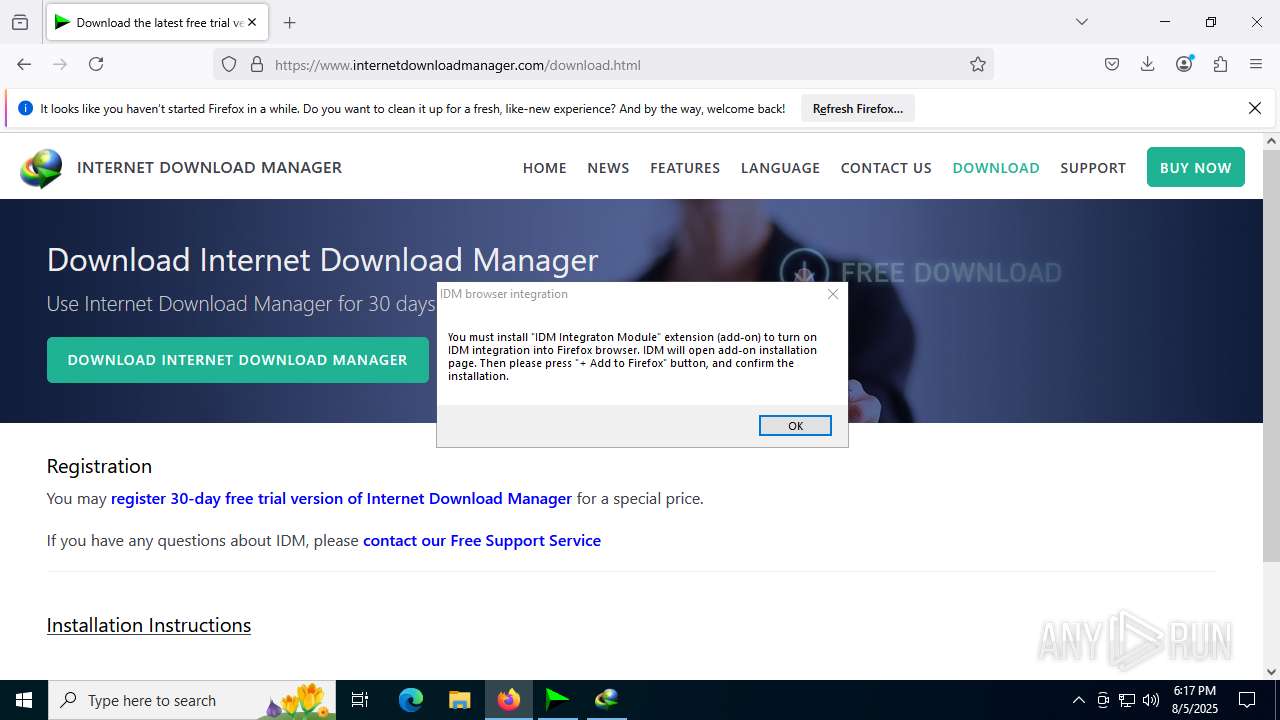Click the Installation Instructions heading

[x=149, y=625]
